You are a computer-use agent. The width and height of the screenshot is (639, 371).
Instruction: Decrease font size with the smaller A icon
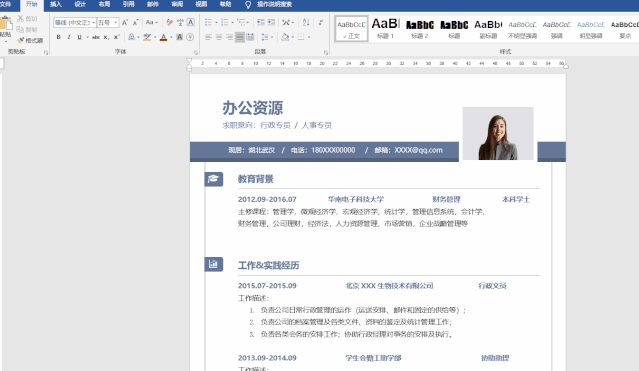135,22
